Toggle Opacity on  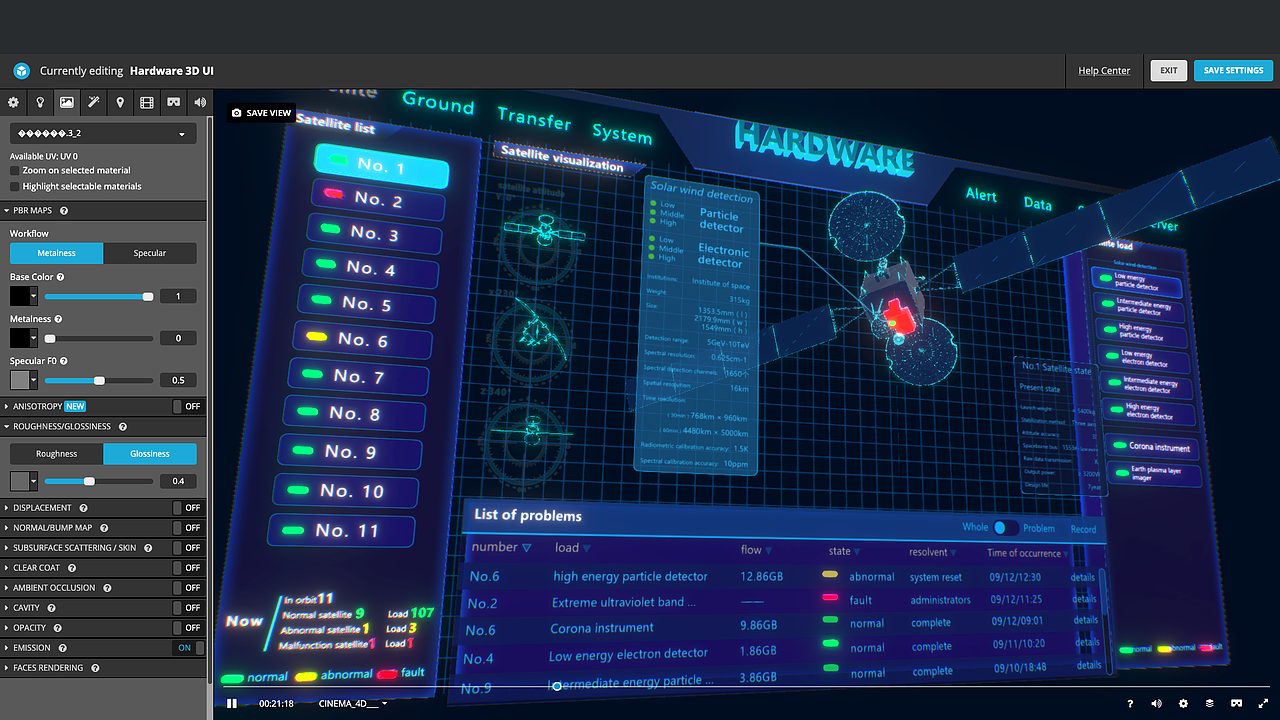click(x=188, y=628)
